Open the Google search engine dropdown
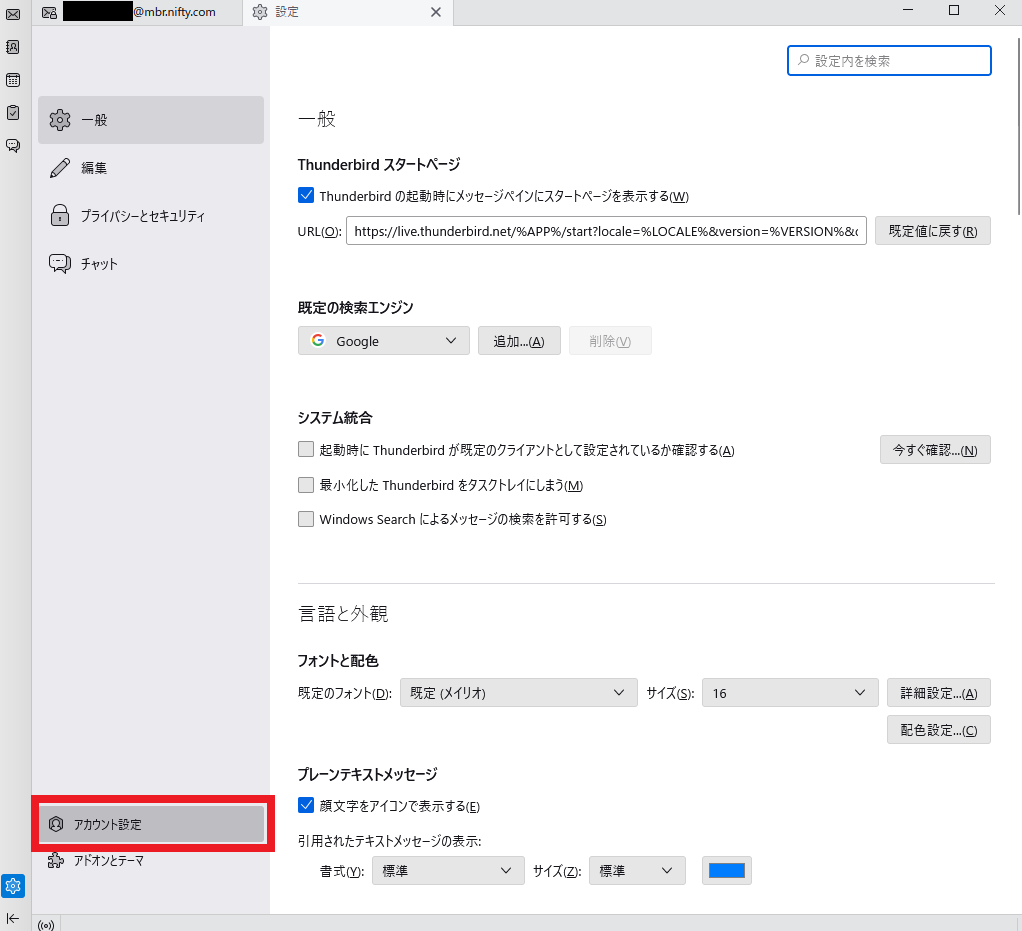This screenshot has height=931, width=1022. (x=383, y=341)
